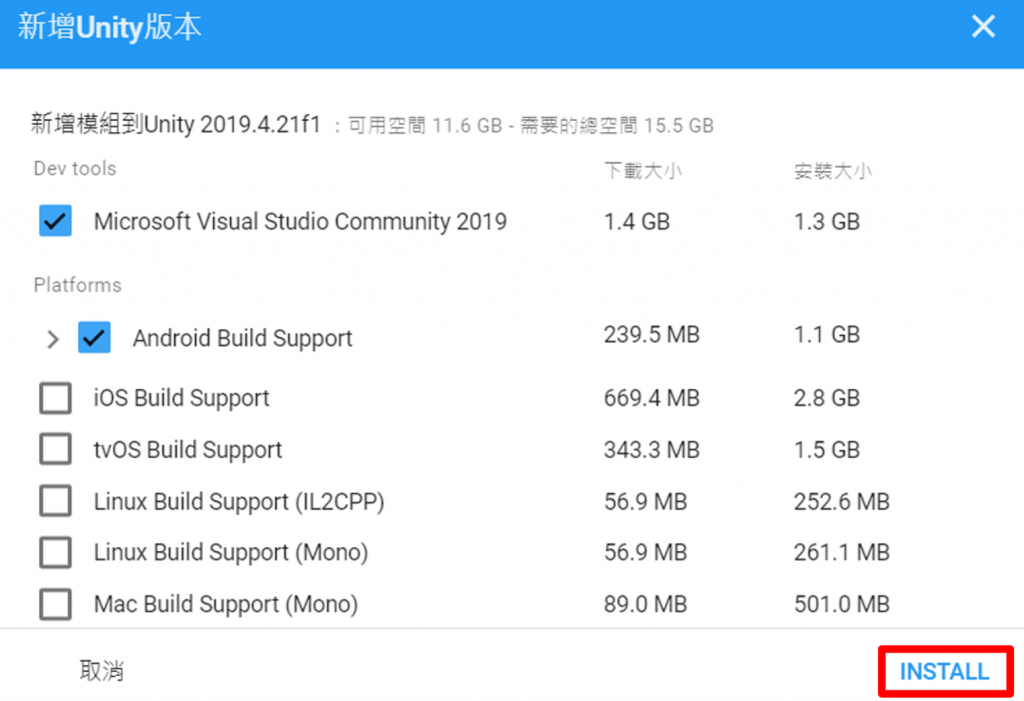The image size is (1024, 701).
Task: Click the 2.8 GB install size value
Action: 827,398
